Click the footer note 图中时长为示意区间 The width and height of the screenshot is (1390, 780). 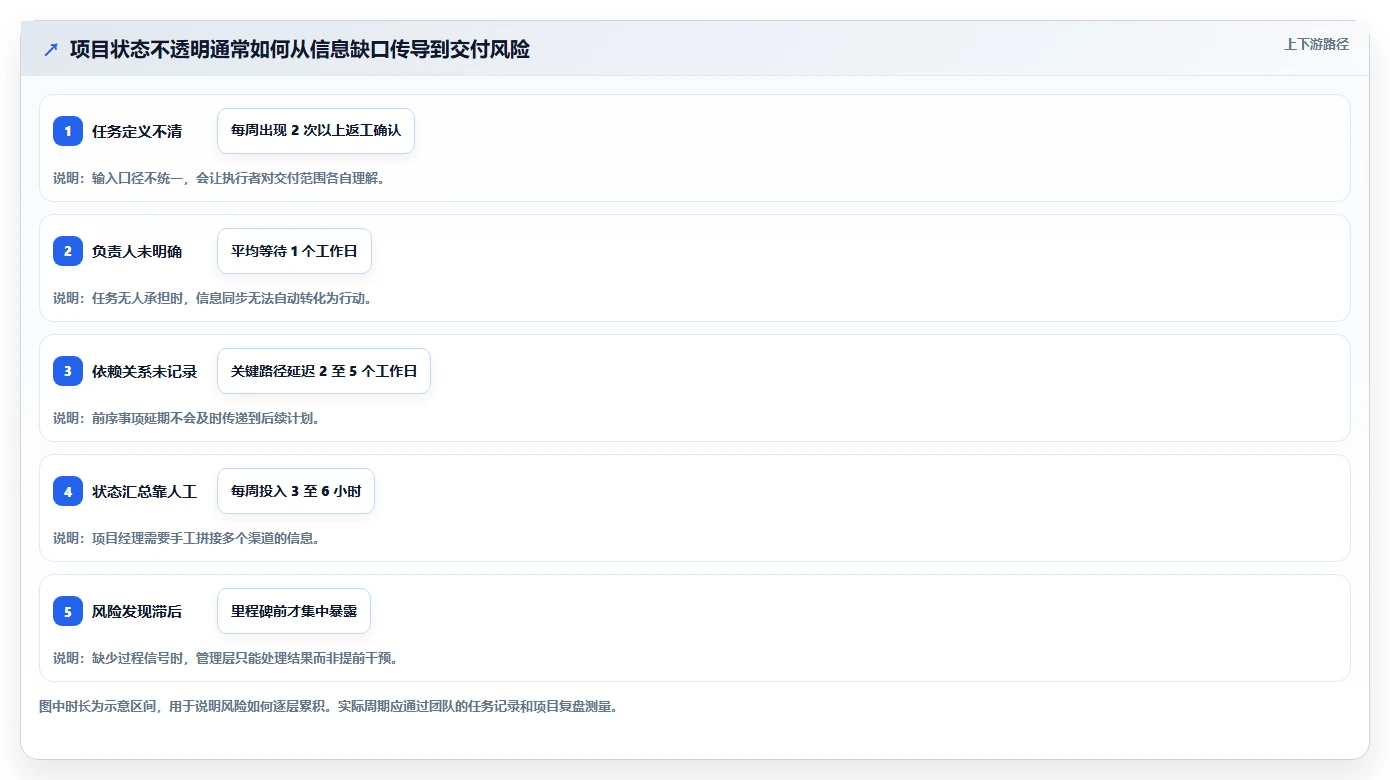pos(329,706)
